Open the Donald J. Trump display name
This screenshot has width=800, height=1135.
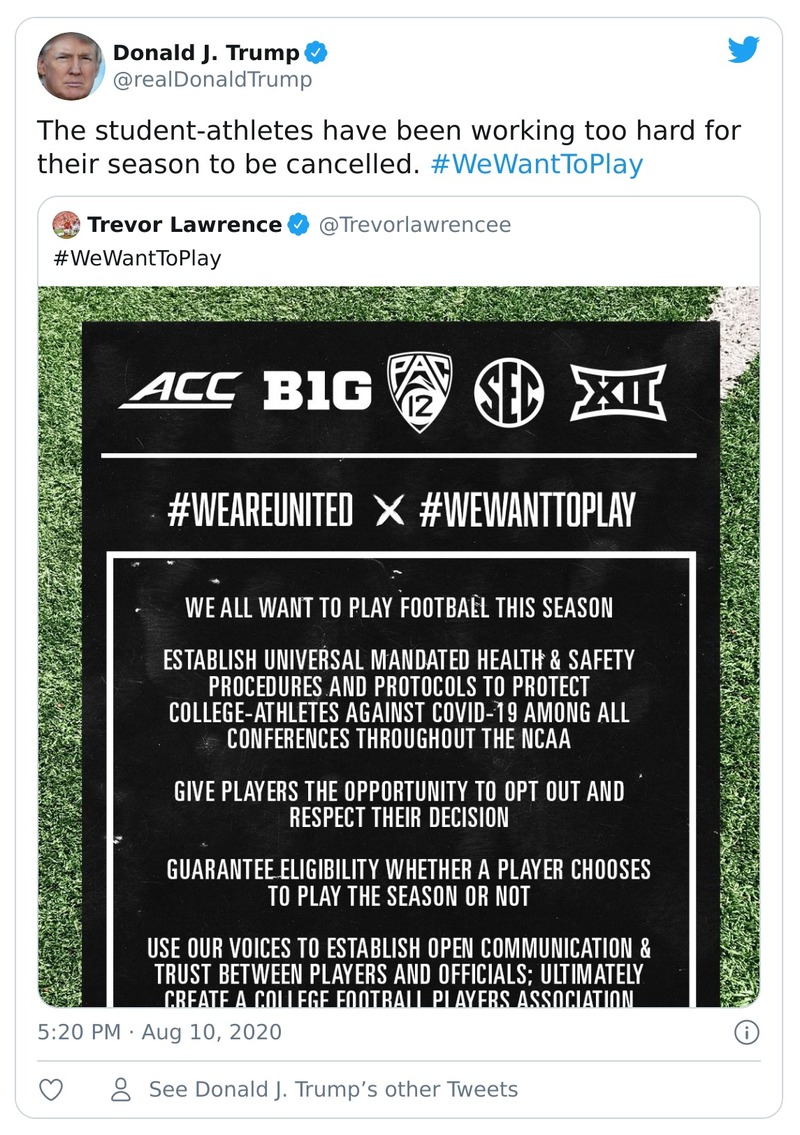point(205,52)
